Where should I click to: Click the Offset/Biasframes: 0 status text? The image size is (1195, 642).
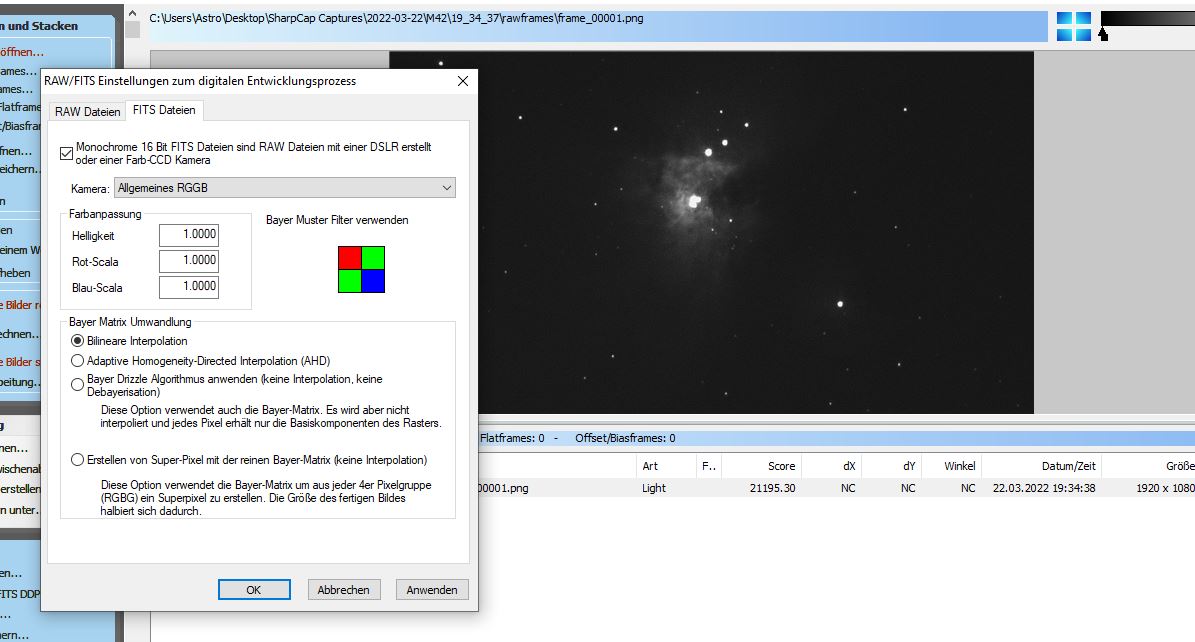pos(625,438)
